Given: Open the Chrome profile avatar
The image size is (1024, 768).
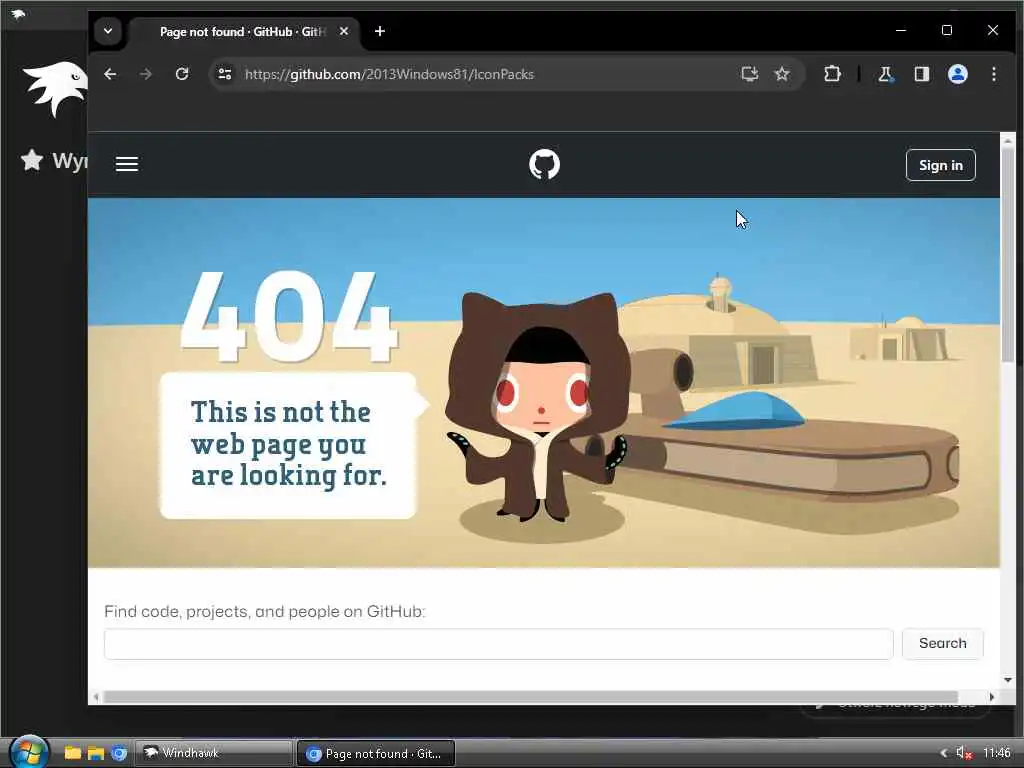Looking at the screenshot, I should 957,74.
